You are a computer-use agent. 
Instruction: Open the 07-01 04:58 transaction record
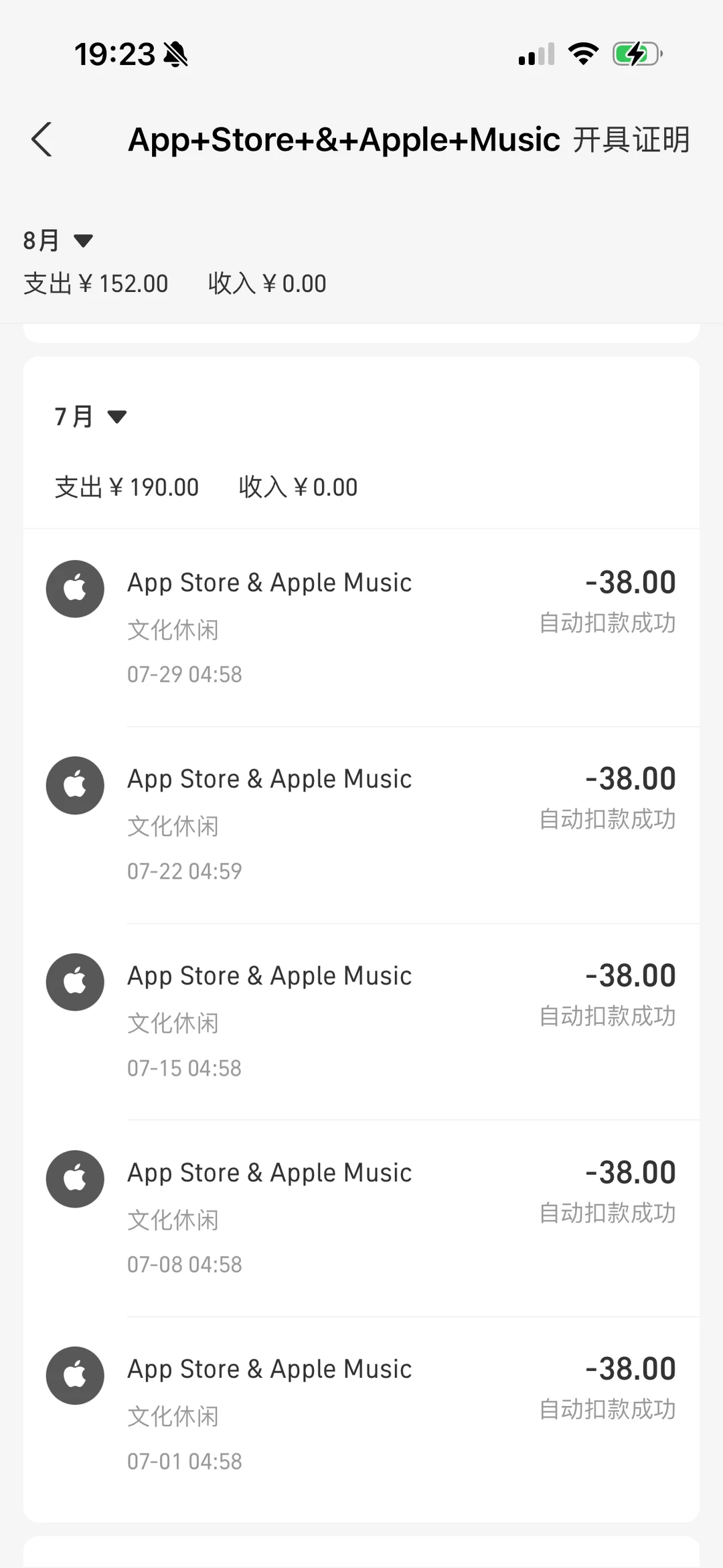click(x=361, y=1414)
